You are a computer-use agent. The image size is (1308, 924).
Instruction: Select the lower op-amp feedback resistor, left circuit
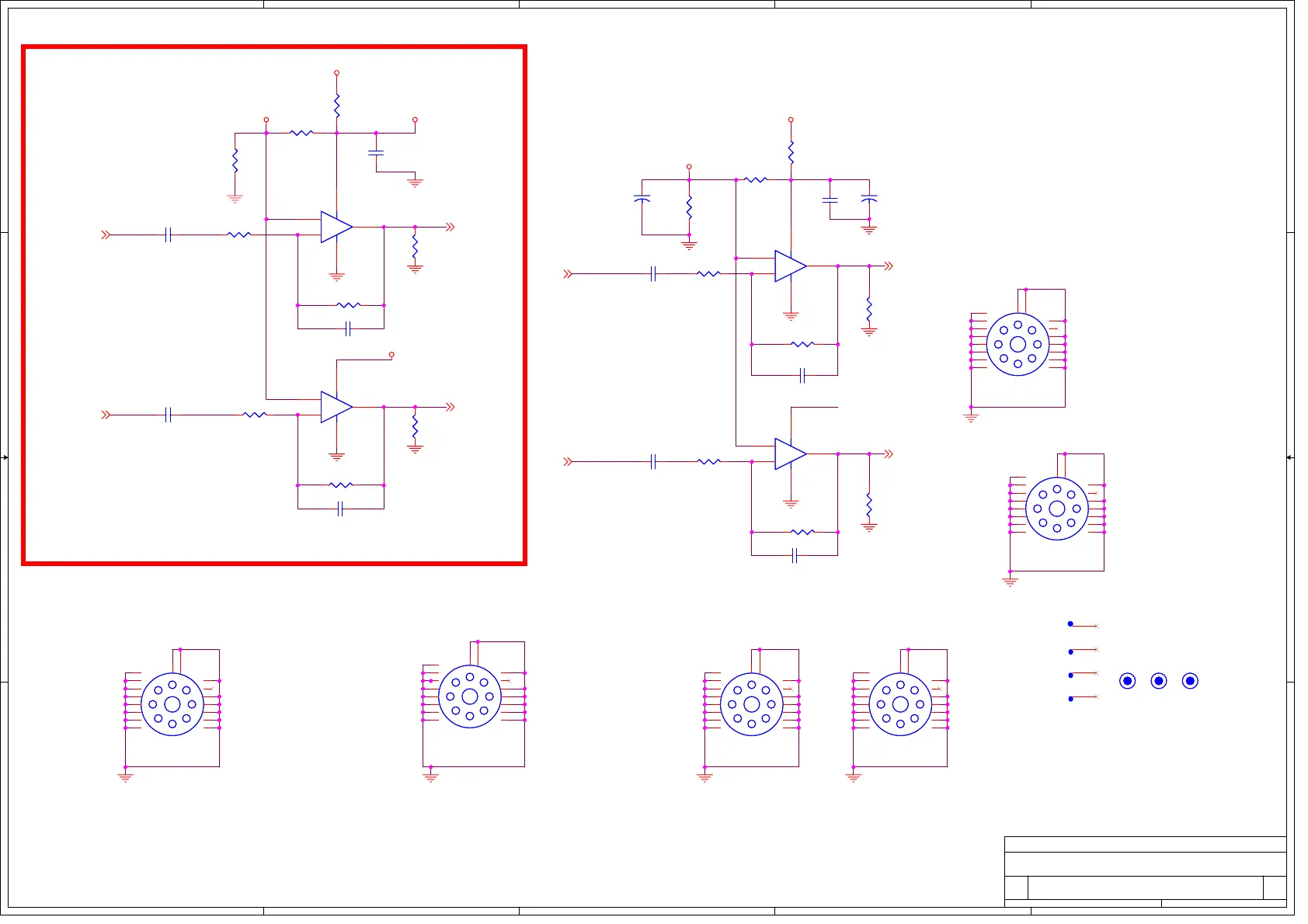[x=341, y=485]
